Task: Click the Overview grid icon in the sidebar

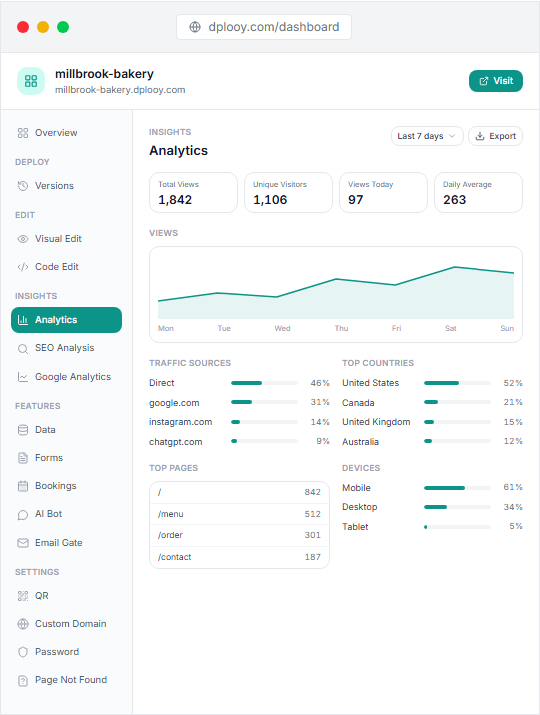Action: coord(23,133)
